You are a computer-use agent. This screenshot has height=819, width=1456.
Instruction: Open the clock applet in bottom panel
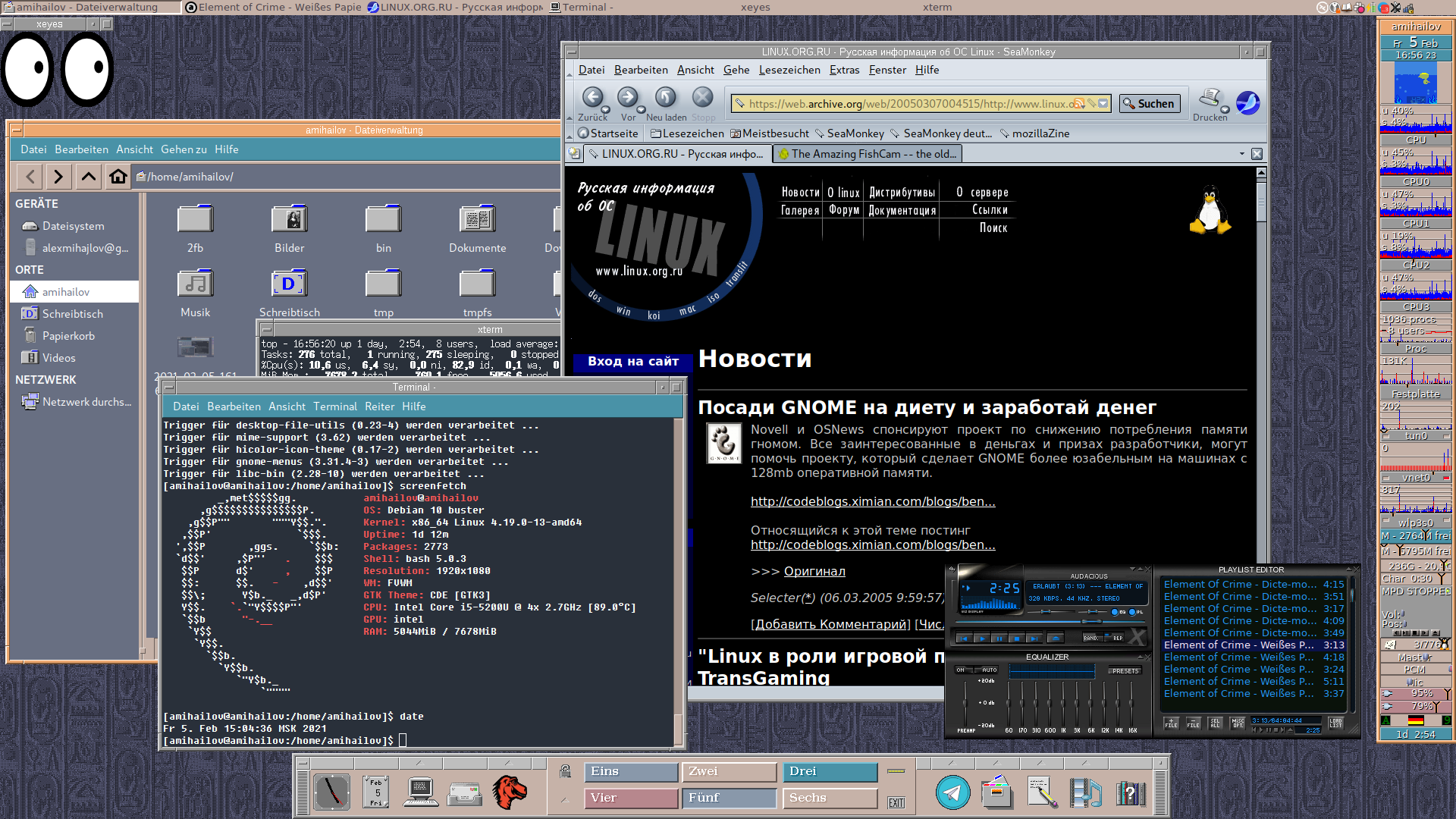pyautogui.click(x=331, y=792)
